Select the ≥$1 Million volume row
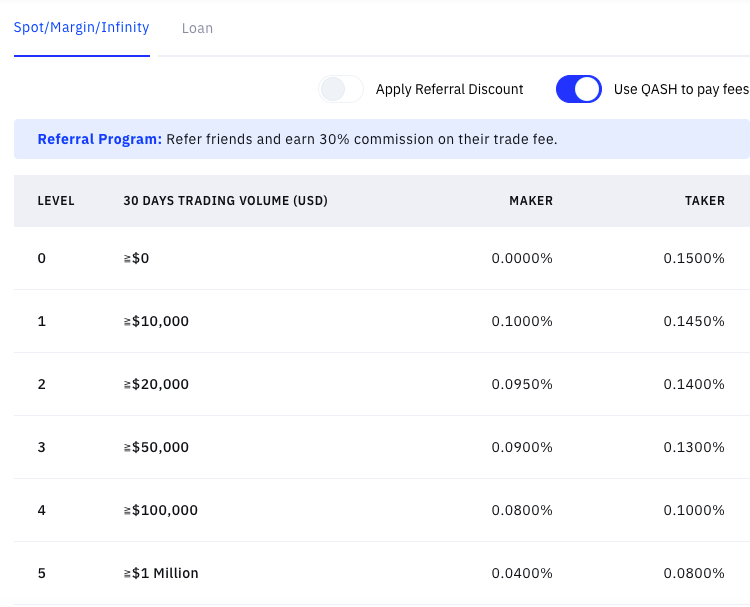750x607 pixels. 382,573
